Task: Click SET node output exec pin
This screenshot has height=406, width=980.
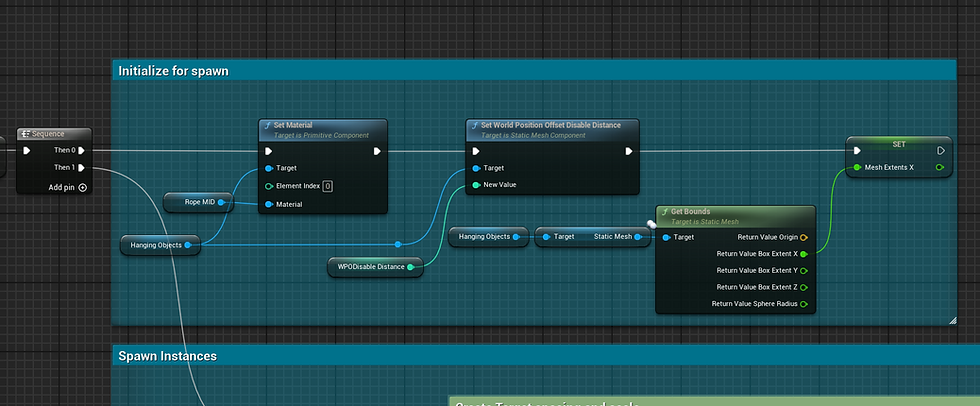Action: tap(941, 151)
